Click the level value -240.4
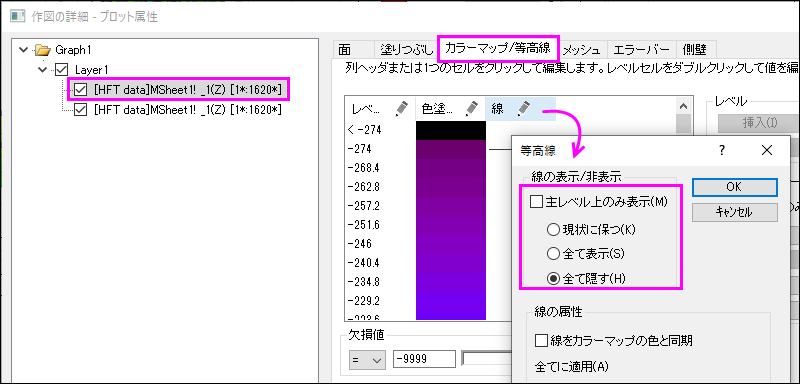Screen dimensions: 800x384 point(364,262)
